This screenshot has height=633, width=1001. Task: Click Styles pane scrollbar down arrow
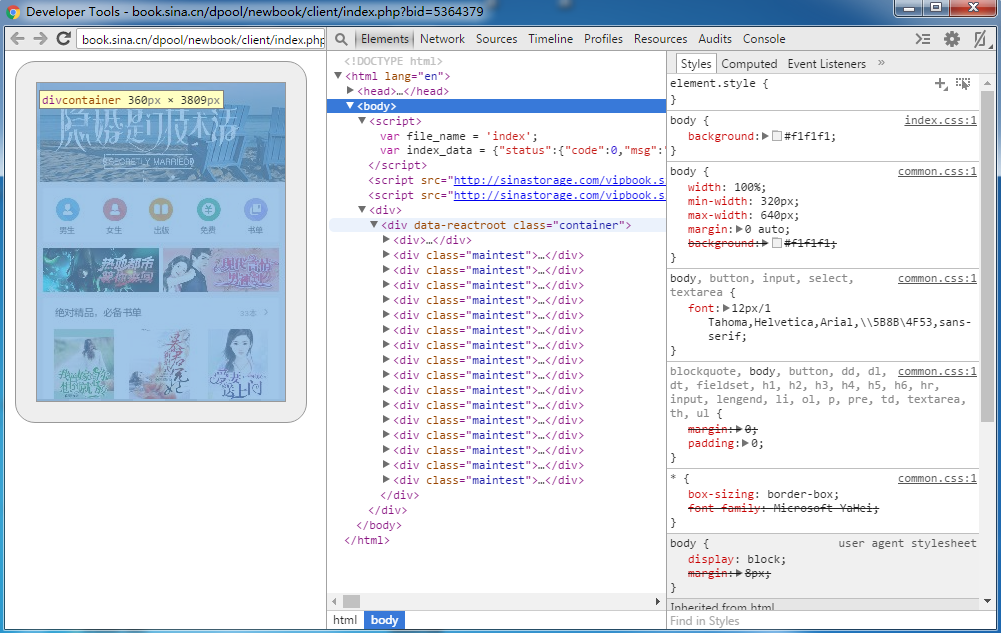tap(988, 601)
